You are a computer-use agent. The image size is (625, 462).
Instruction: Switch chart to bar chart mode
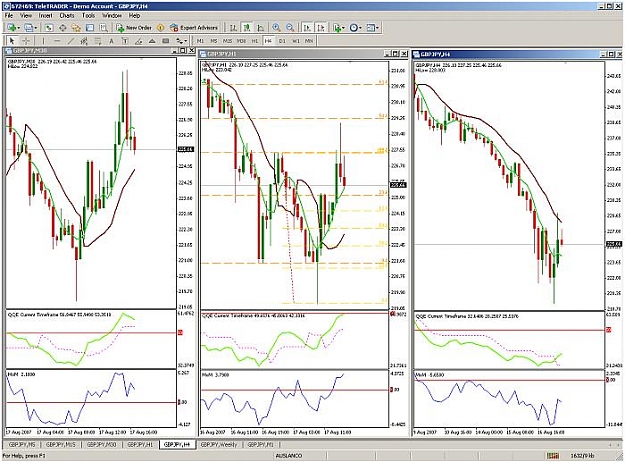(234, 28)
